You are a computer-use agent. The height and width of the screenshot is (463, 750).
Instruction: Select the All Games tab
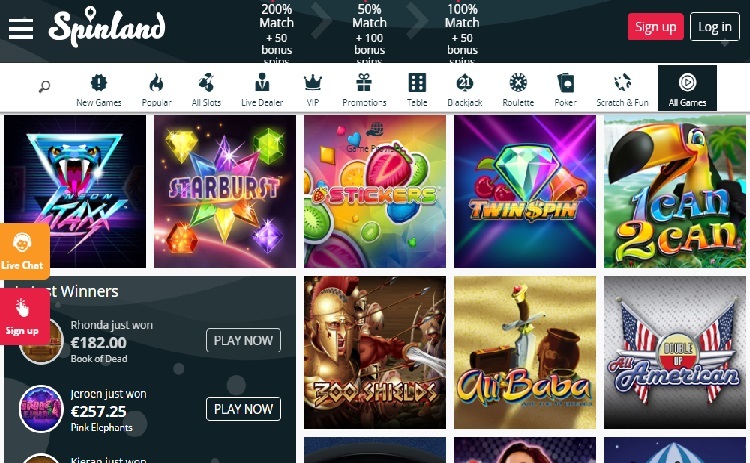tap(687, 88)
